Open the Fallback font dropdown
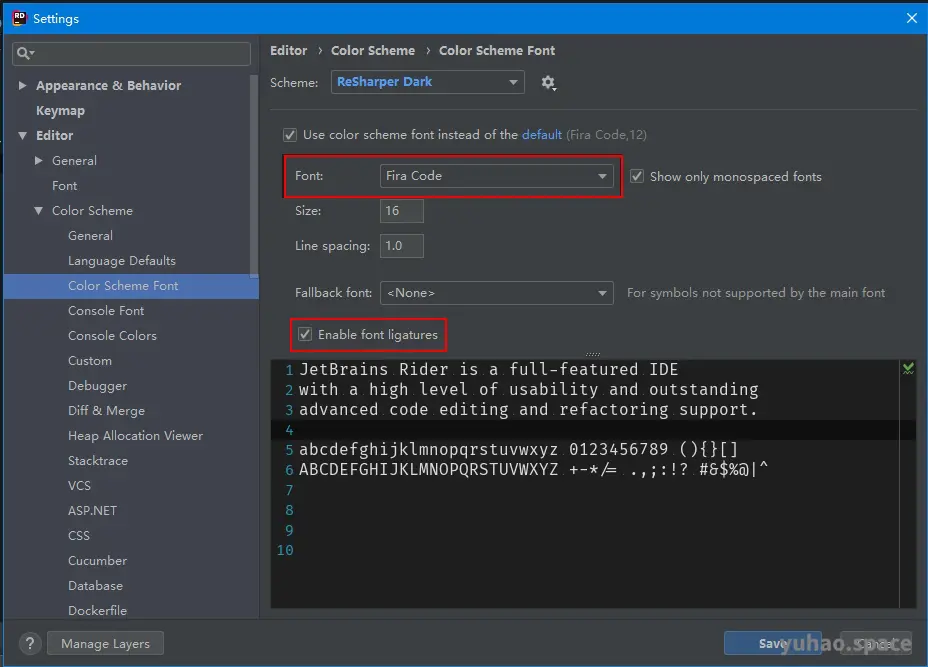The height and width of the screenshot is (667, 928). pyautogui.click(x=497, y=293)
